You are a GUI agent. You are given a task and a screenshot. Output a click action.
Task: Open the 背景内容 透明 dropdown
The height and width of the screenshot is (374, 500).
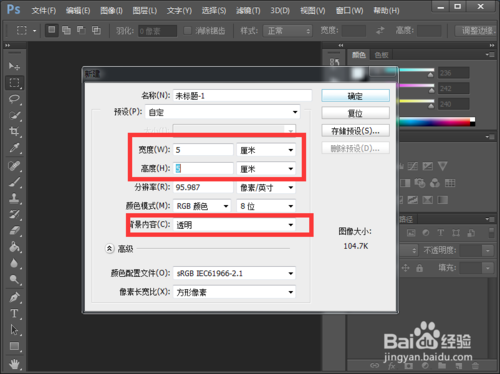(234, 225)
